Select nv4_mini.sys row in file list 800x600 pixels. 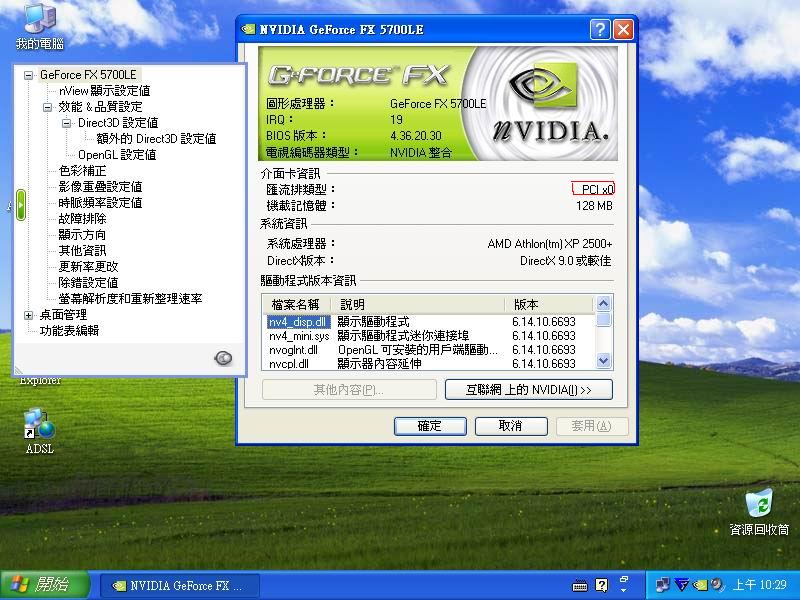(429, 336)
